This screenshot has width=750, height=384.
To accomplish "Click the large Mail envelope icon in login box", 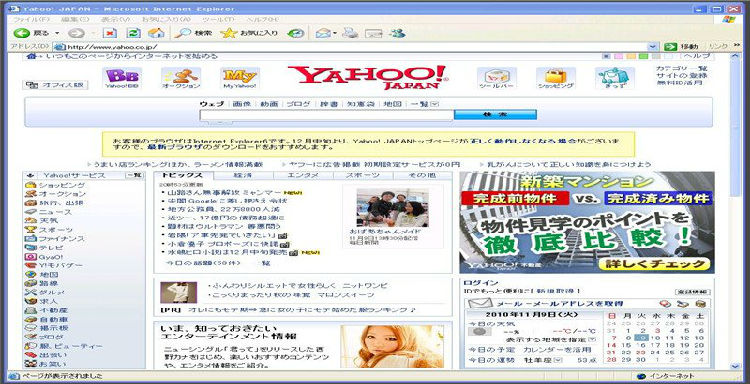I will [x=480, y=303].
